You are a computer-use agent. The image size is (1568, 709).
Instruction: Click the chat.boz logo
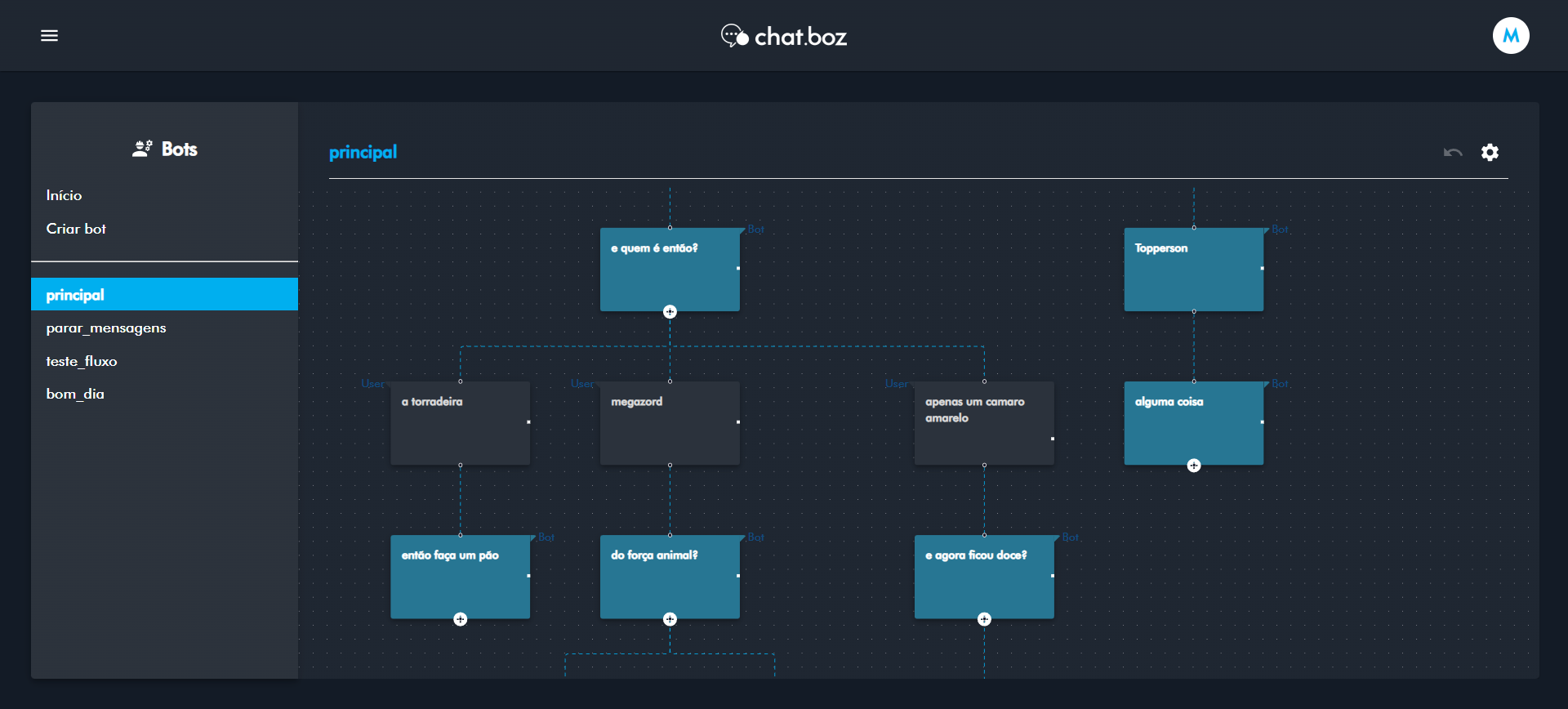[x=784, y=36]
